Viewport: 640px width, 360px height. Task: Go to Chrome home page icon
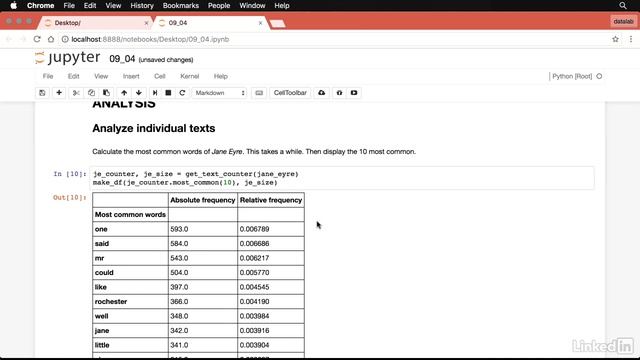[51, 39]
